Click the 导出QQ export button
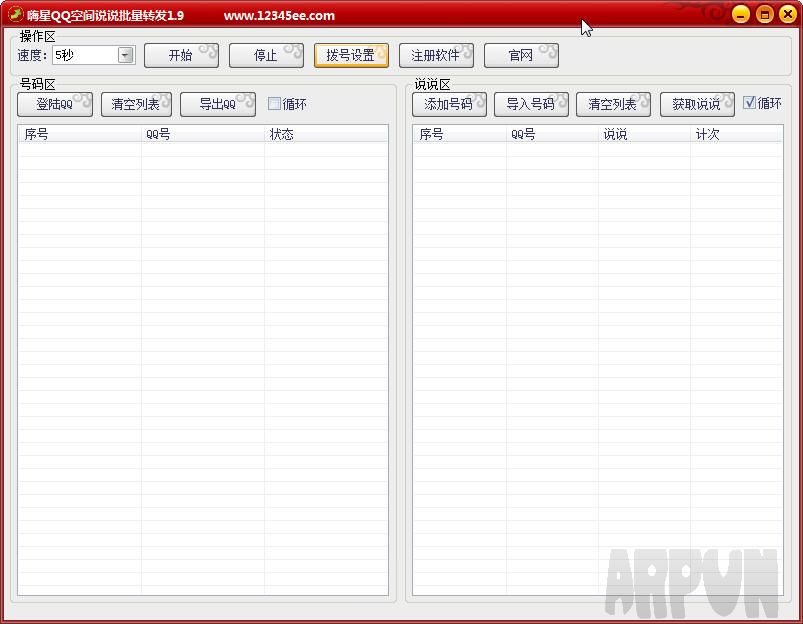Screen dimensions: 803x624 click(218, 105)
